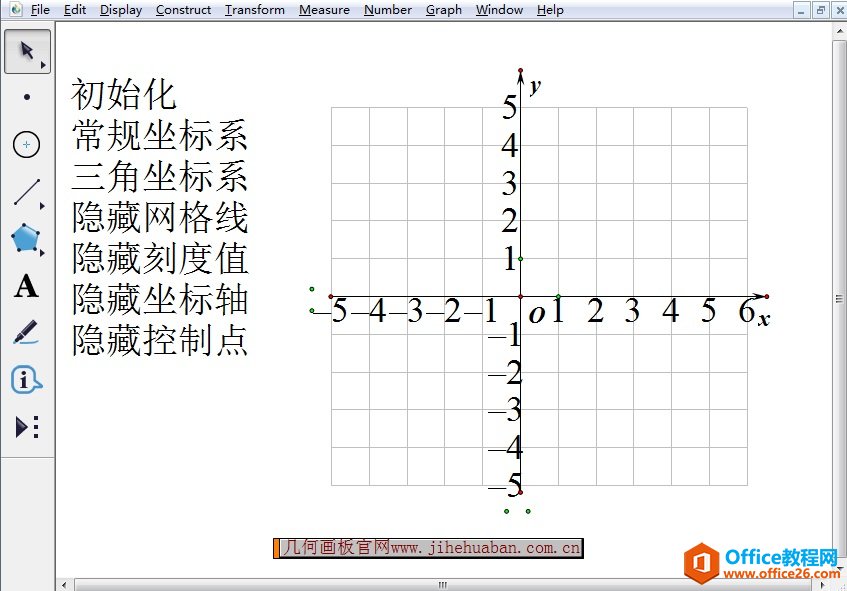
Task: Select the Information tool
Action: click(x=27, y=380)
